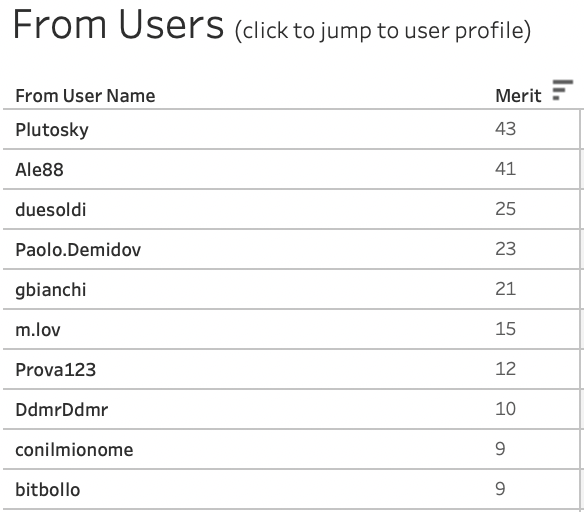584x512 pixels.
Task: Open bitbollo user profile
Action: 48,490
